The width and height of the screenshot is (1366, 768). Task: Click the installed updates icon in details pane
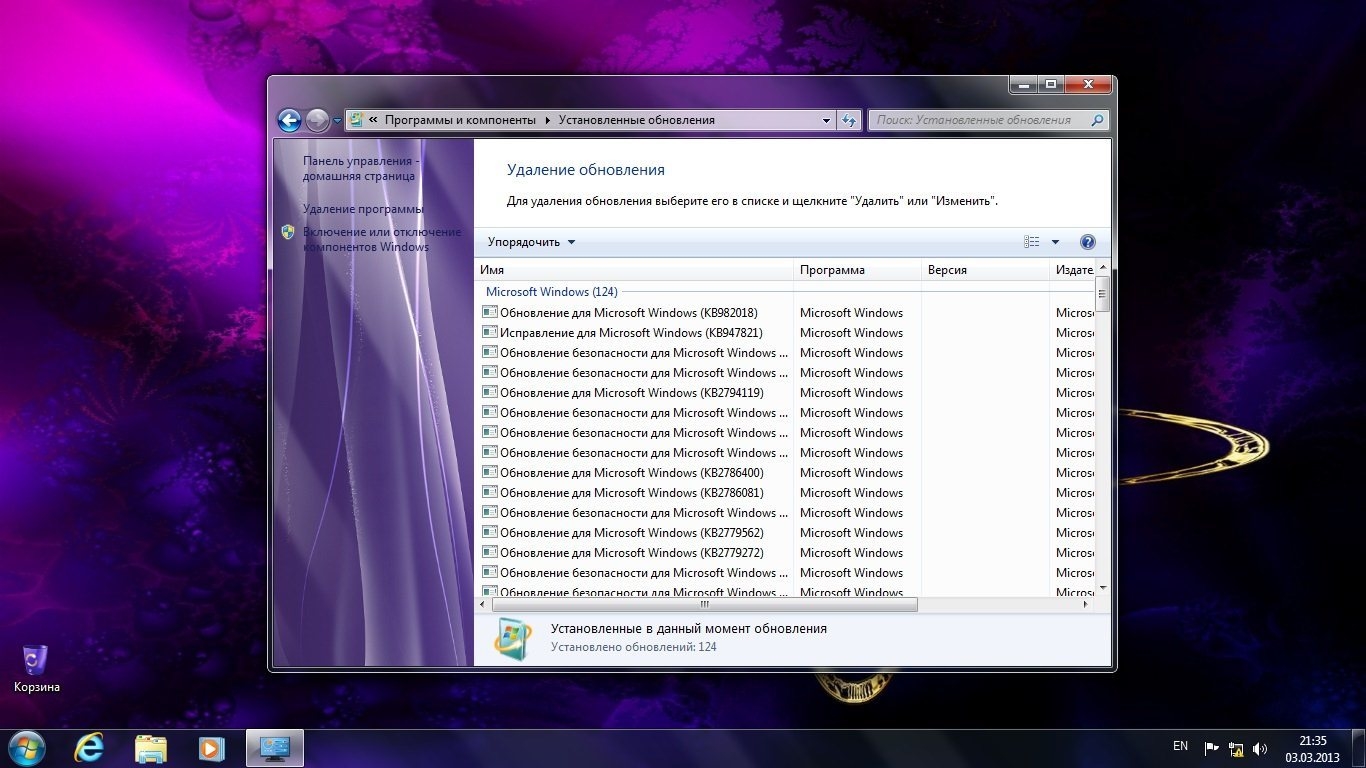coord(513,638)
